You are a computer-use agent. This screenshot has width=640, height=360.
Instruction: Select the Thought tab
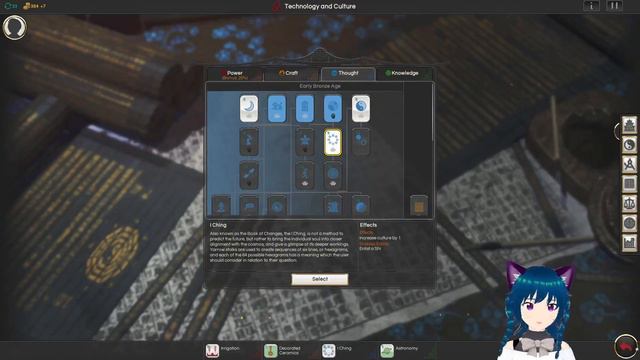pyautogui.click(x=347, y=73)
